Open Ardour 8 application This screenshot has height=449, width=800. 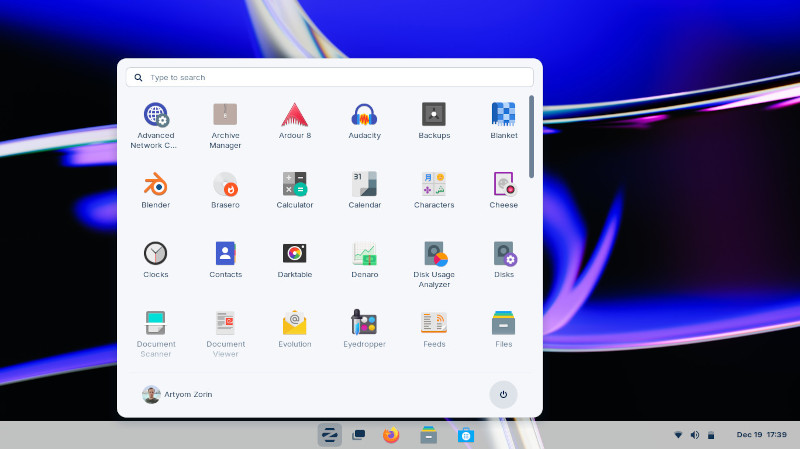pyautogui.click(x=294, y=114)
